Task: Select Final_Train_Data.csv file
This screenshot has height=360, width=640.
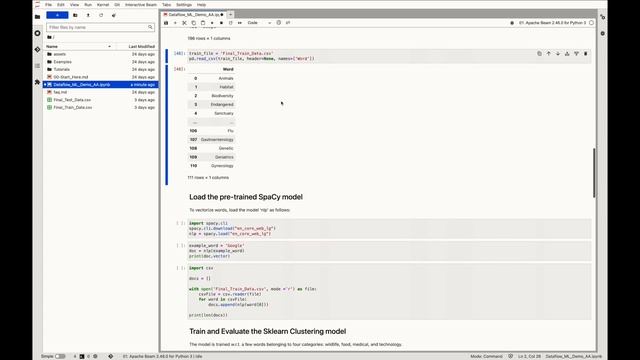Action: (x=100, y=107)
